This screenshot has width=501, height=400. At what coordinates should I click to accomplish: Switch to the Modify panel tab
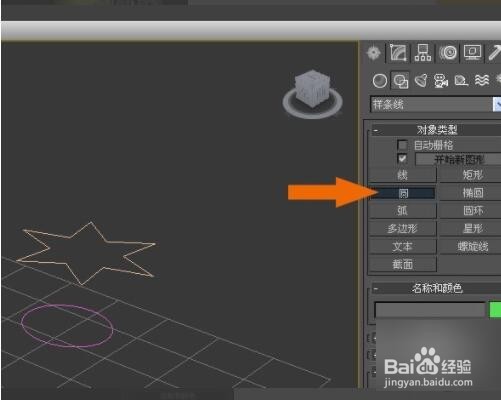tap(398, 53)
